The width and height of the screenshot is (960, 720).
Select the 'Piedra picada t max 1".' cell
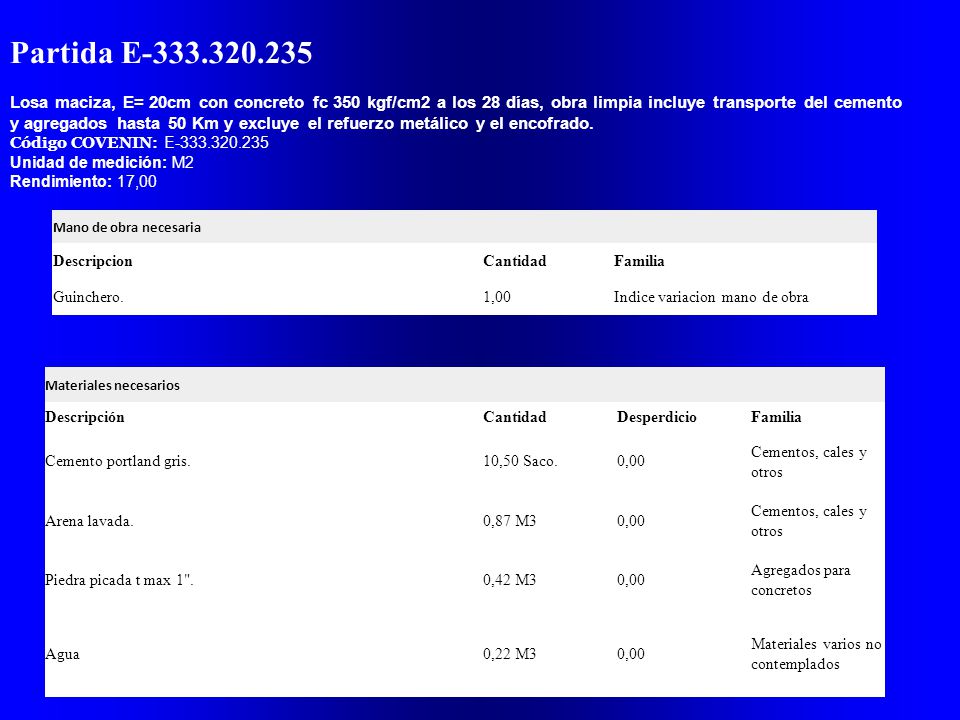(119, 580)
